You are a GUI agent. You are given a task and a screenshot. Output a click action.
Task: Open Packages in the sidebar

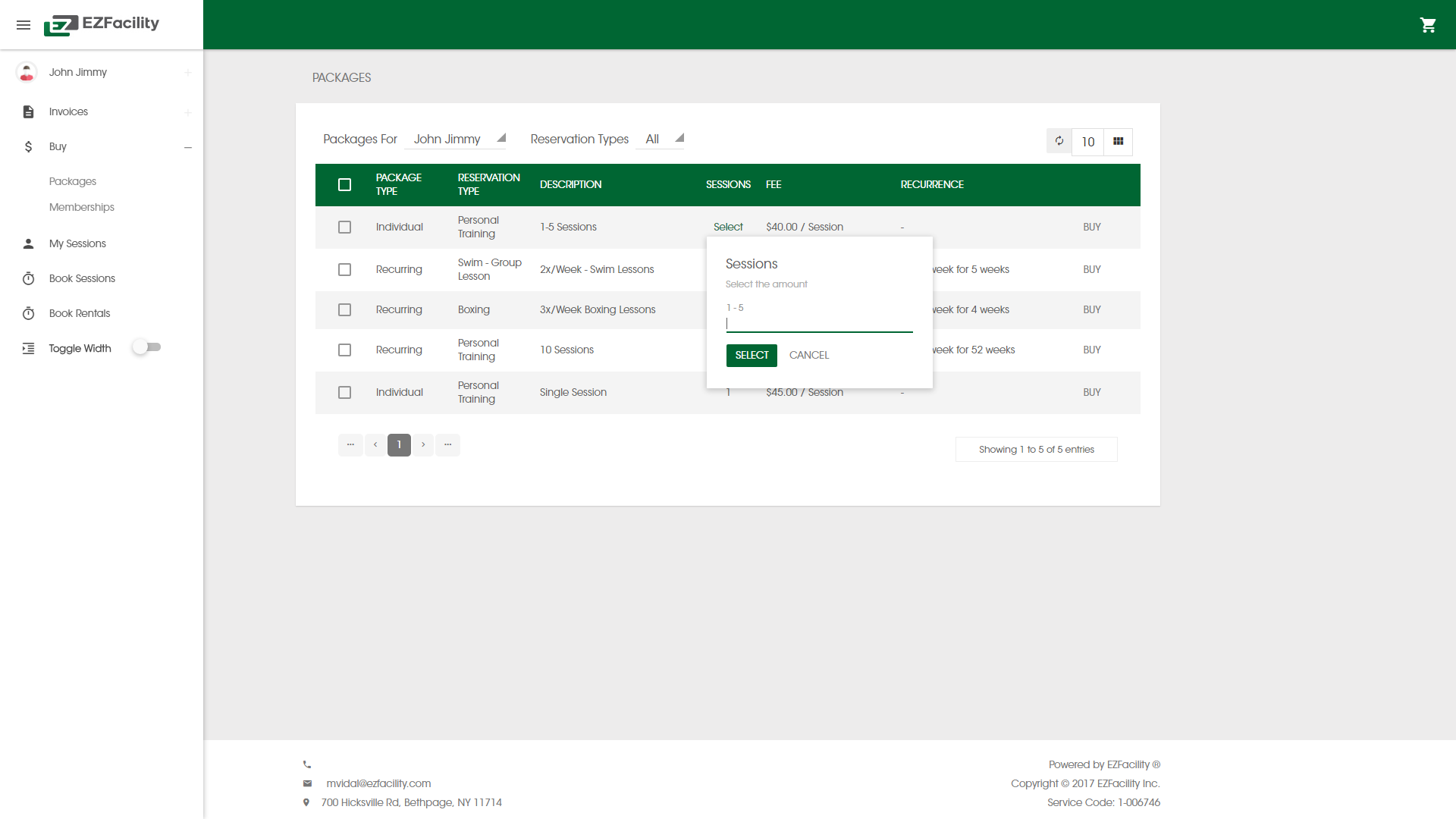73,181
